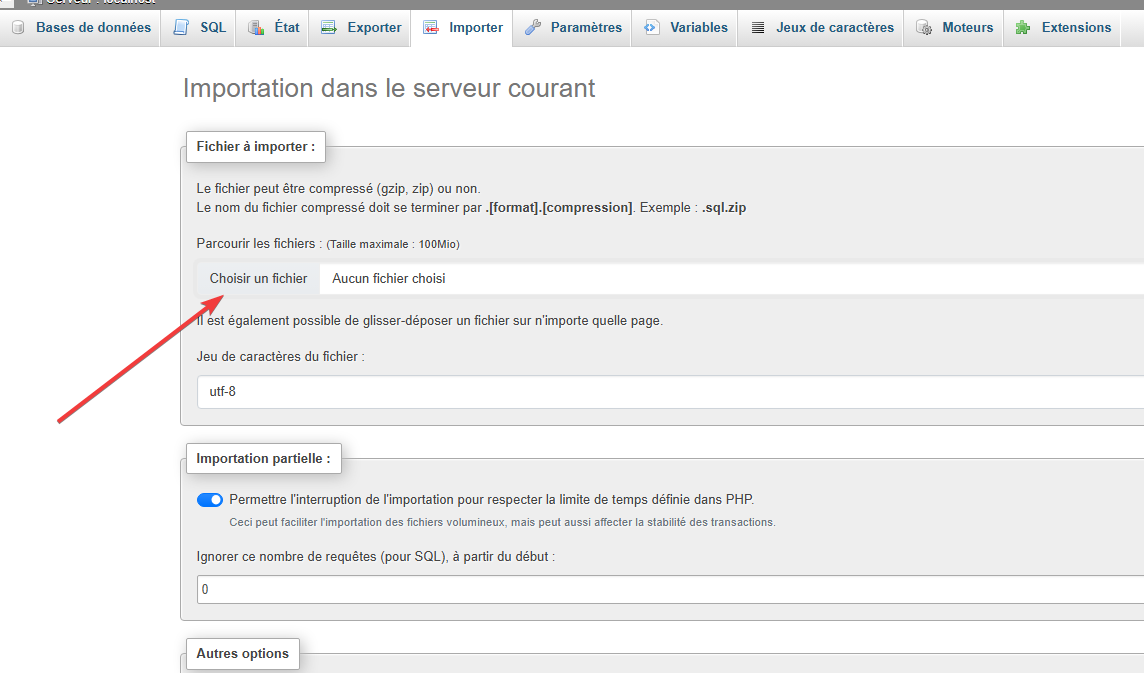Open the Extensions tab label

(x=1076, y=28)
